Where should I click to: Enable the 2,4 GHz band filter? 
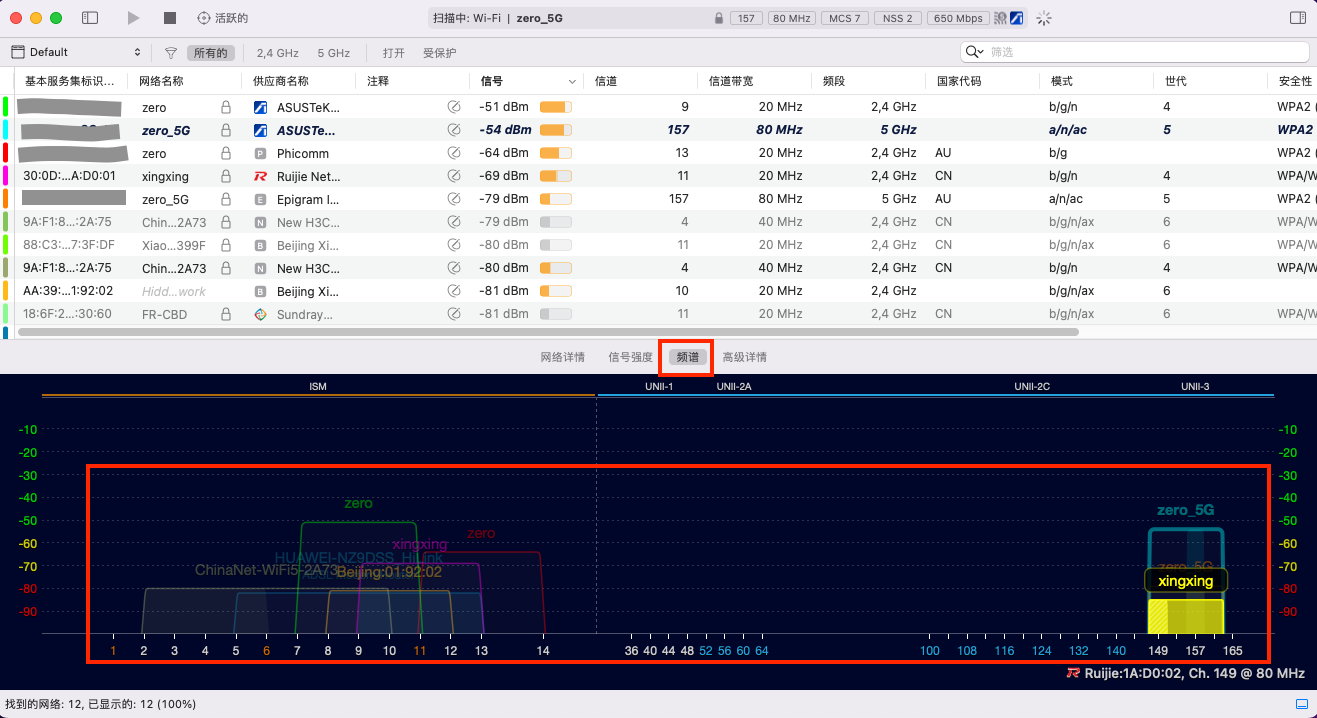[277, 53]
